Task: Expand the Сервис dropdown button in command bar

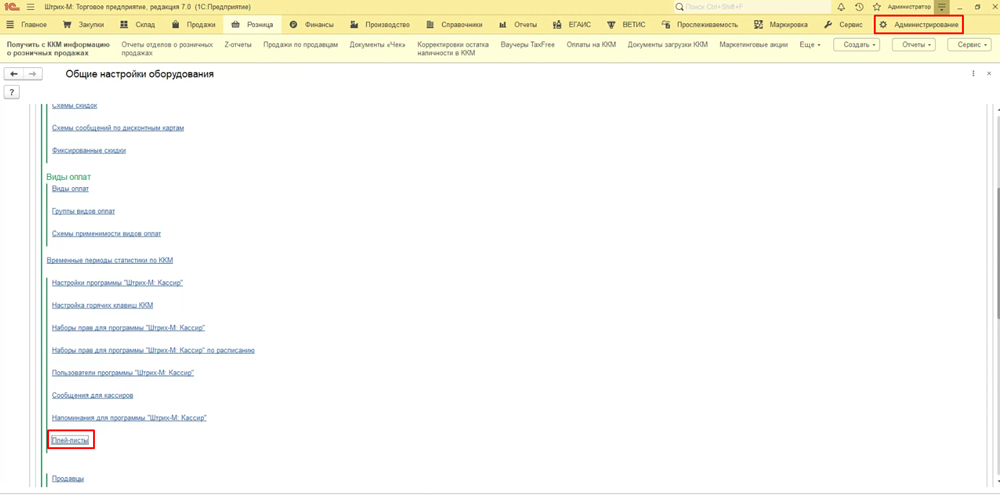Action: coord(971,45)
